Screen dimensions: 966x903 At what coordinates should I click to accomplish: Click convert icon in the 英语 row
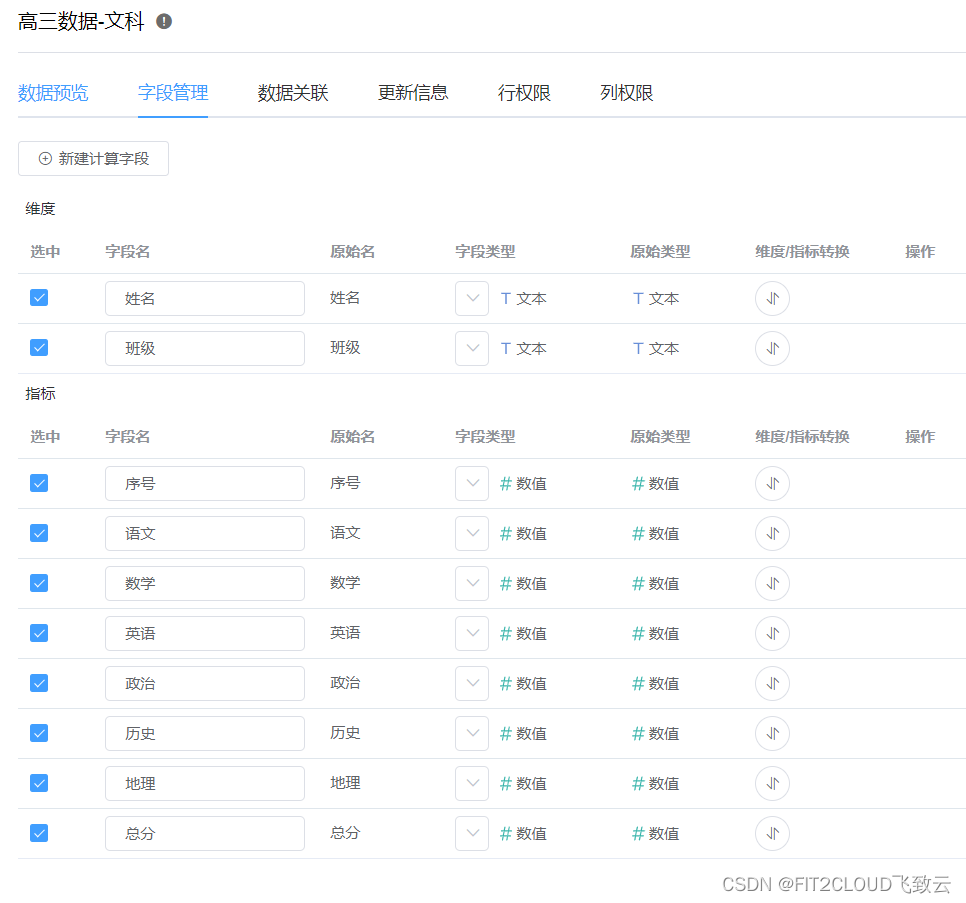coord(772,633)
